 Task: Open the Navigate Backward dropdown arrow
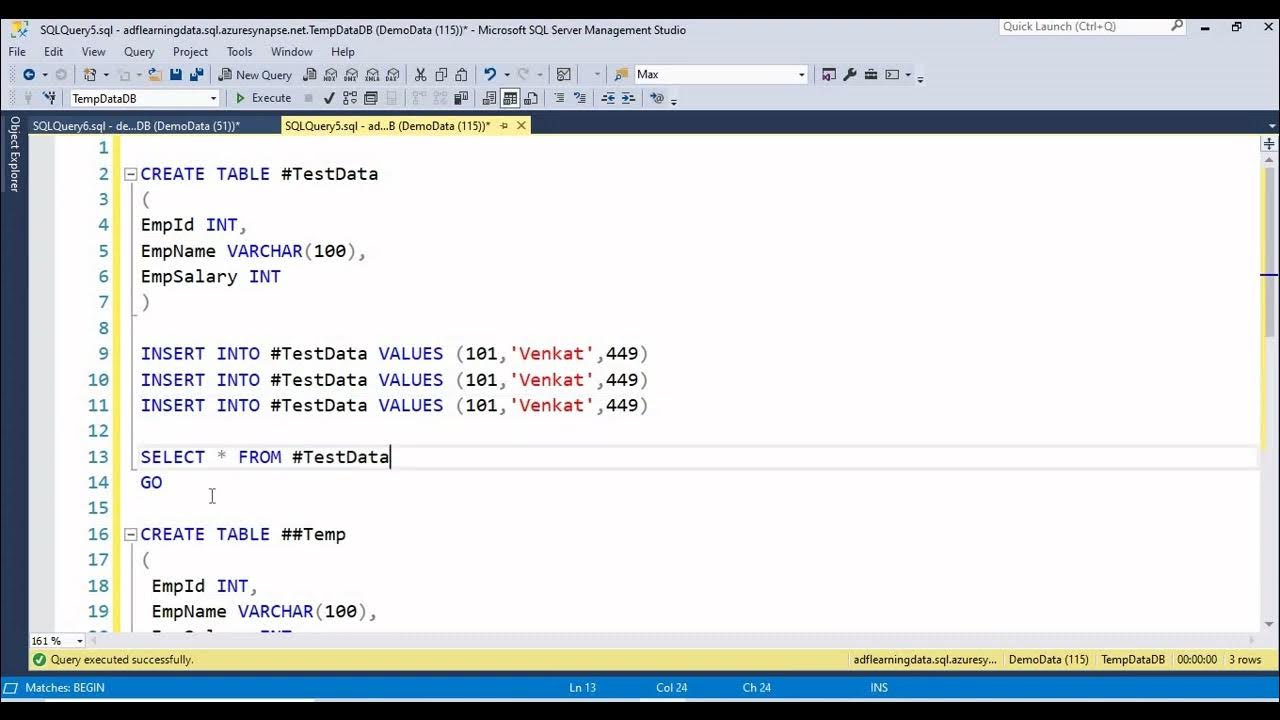(x=45, y=74)
